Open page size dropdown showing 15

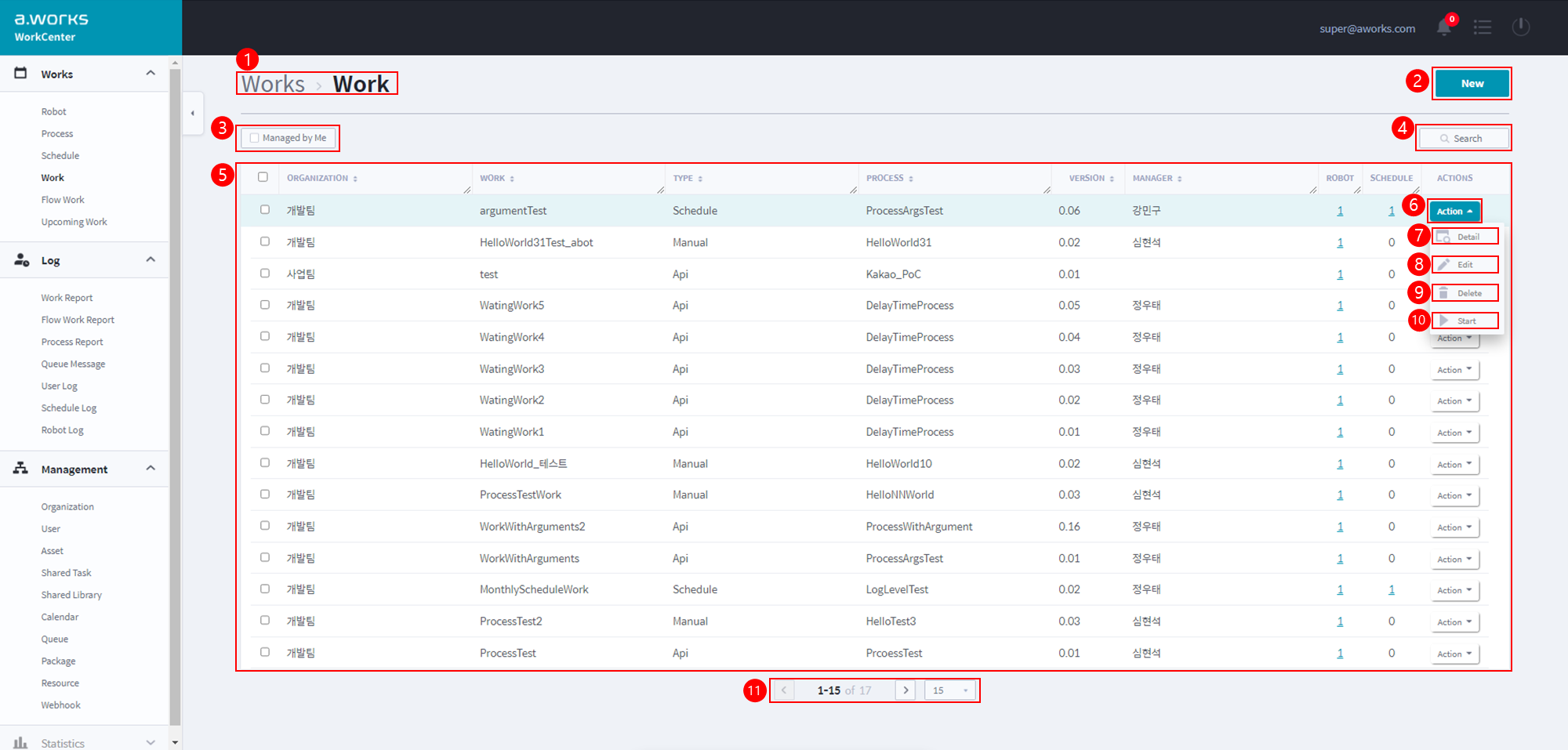coord(950,690)
